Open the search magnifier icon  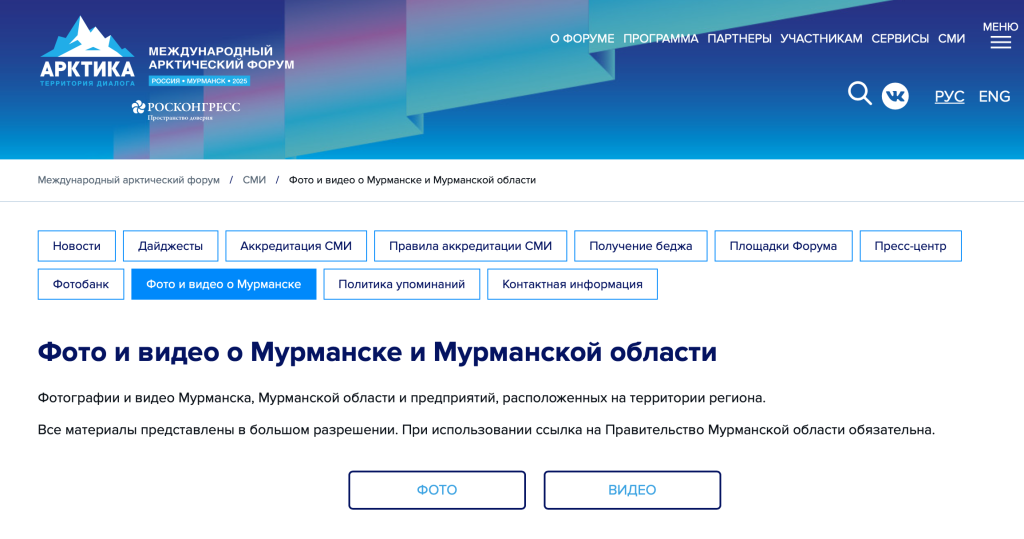859,93
